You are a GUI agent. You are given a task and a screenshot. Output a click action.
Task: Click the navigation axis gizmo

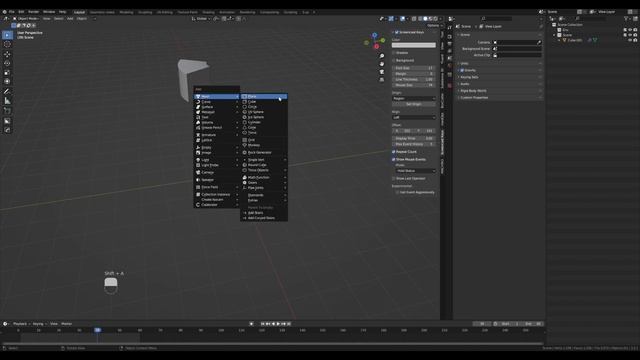pyautogui.click(x=375, y=40)
